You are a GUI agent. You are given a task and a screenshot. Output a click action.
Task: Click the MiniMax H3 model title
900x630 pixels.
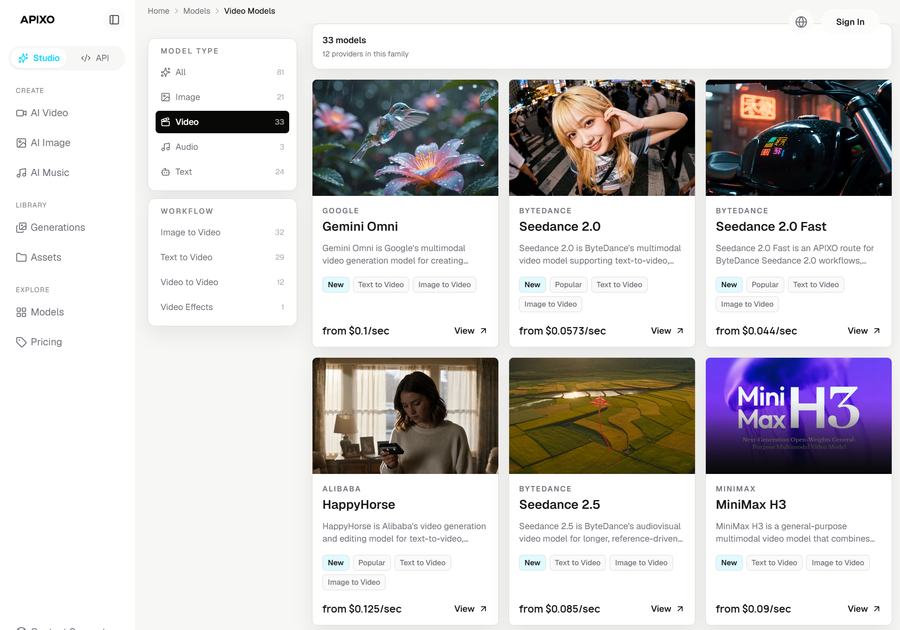751,505
